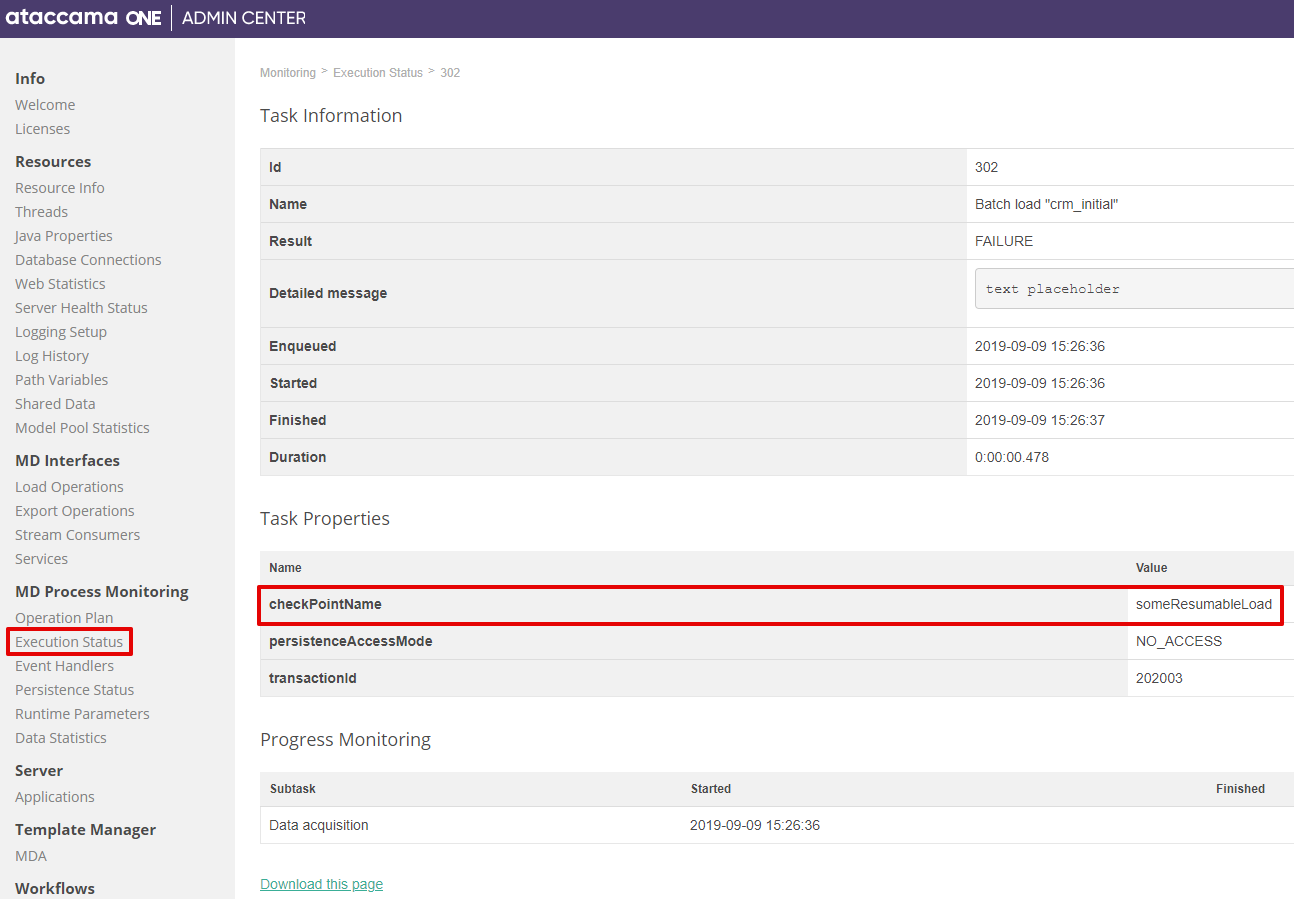Go to Event Handlers

[x=64, y=666]
